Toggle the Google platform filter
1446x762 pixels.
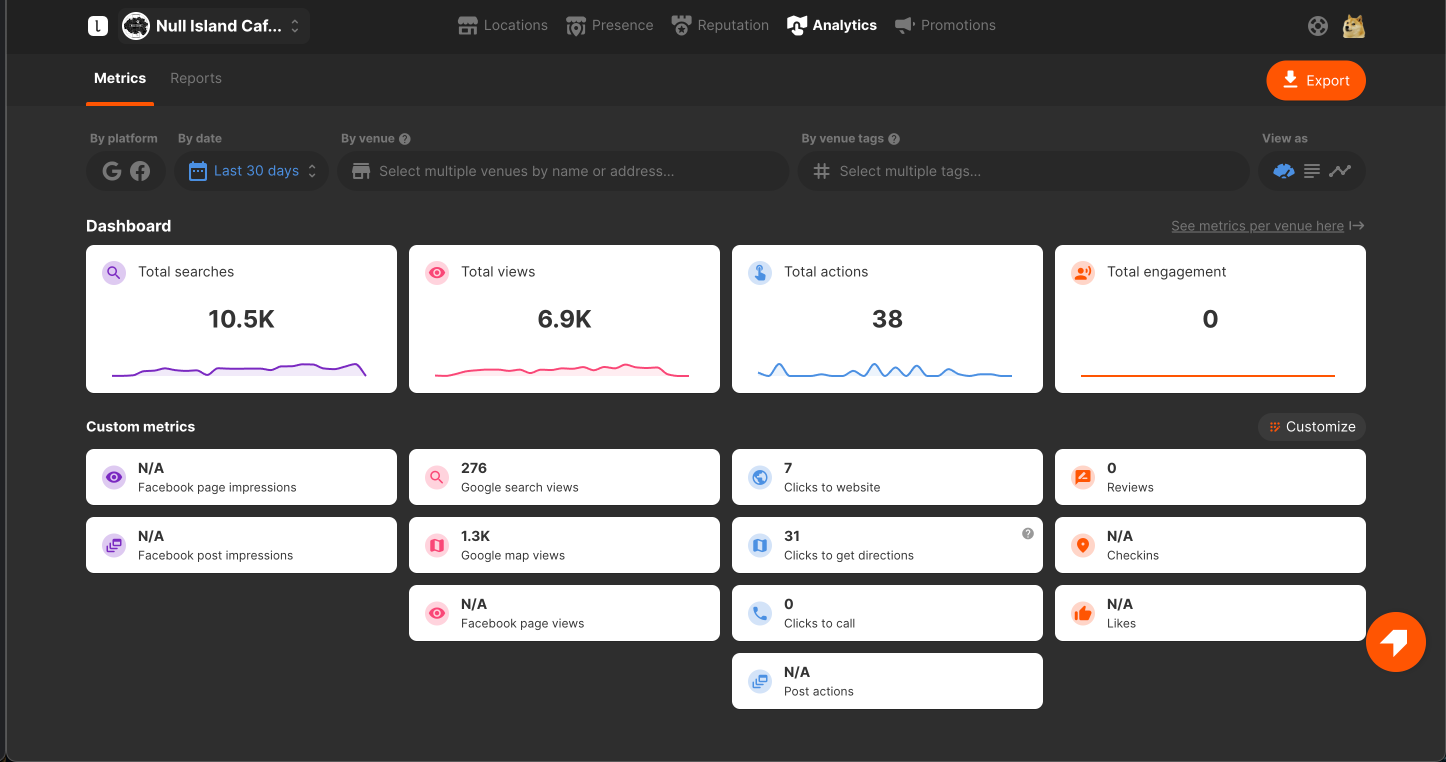pyautogui.click(x=112, y=171)
